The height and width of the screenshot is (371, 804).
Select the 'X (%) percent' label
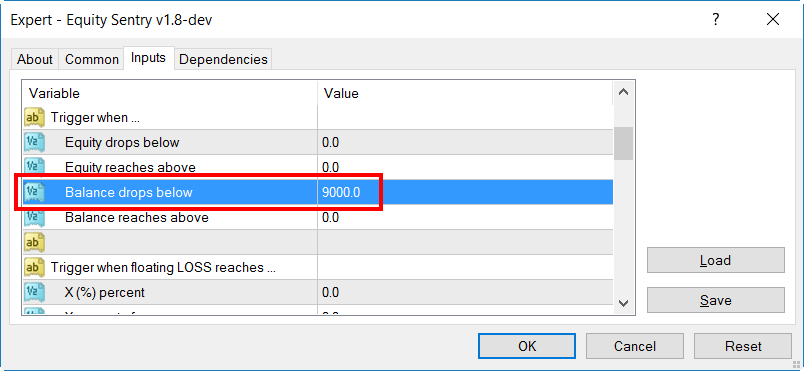coord(105,292)
